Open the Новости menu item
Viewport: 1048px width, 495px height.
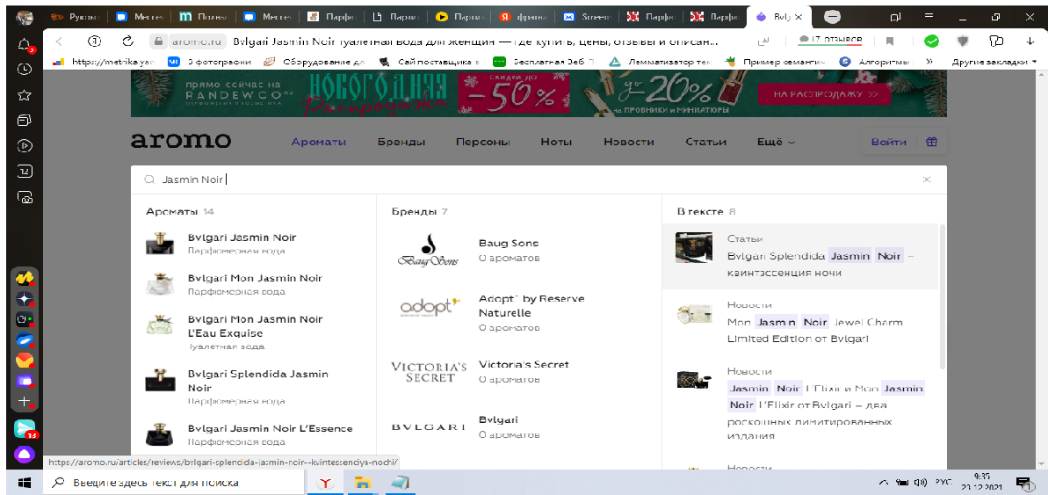click(628, 142)
